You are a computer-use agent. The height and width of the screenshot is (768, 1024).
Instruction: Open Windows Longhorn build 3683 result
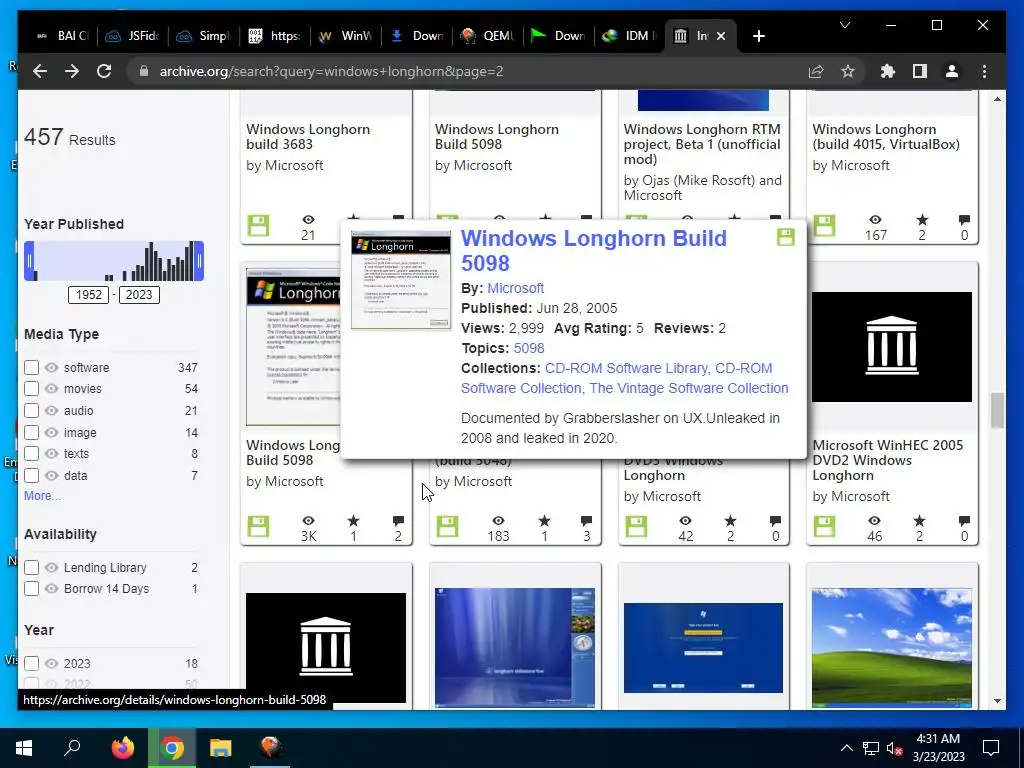(x=308, y=136)
